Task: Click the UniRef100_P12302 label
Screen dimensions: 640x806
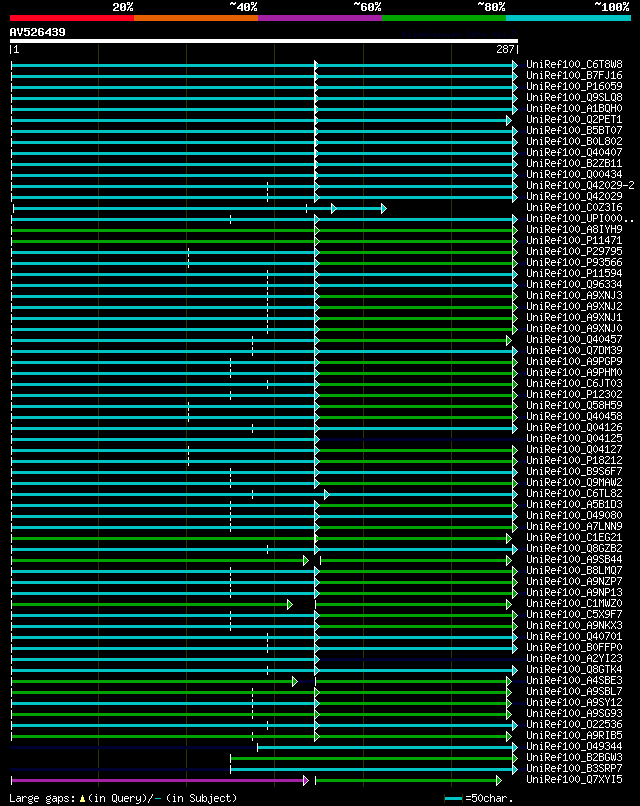Action: [574, 395]
